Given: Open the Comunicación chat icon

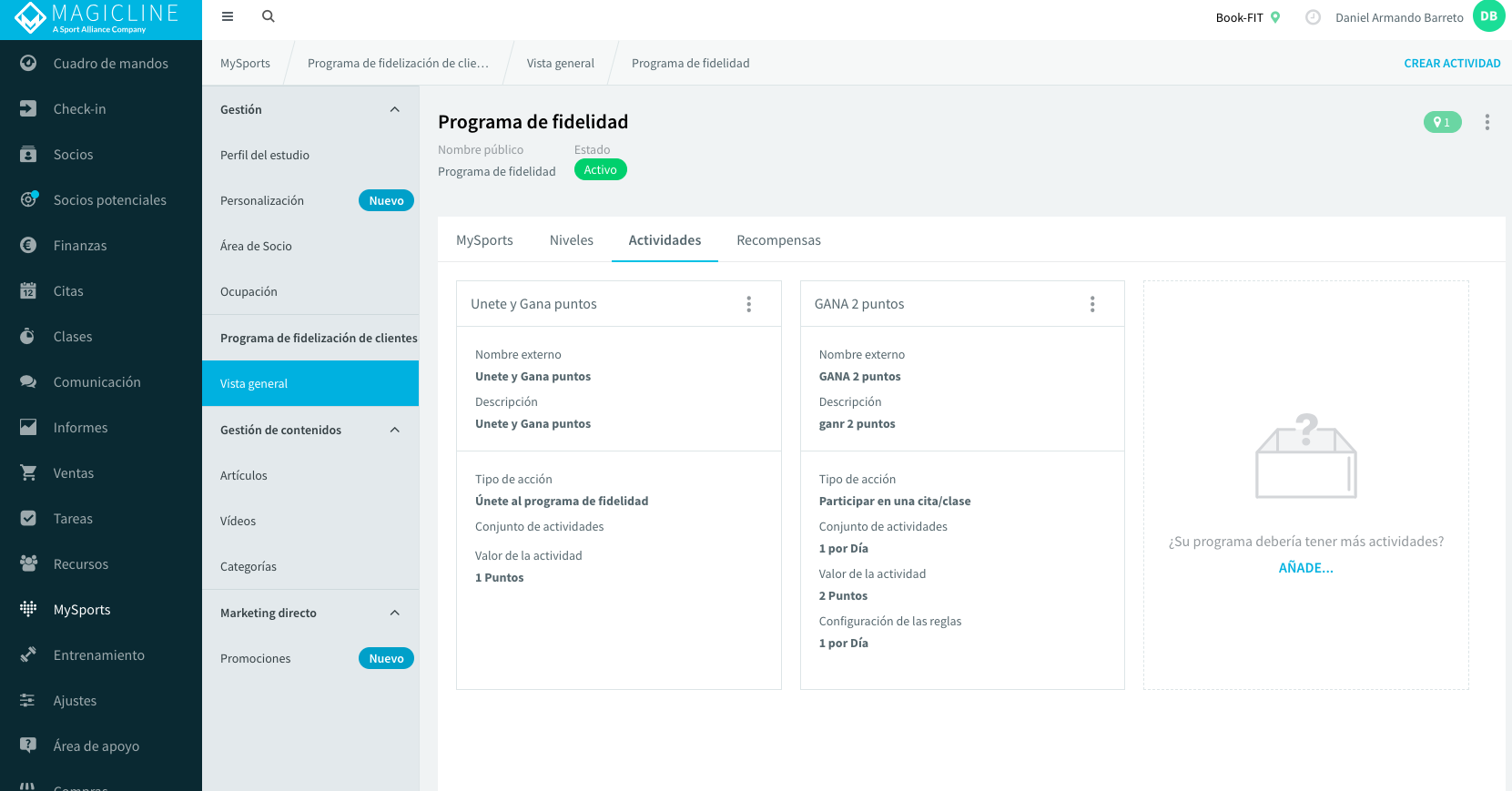Looking at the screenshot, I should tap(28, 381).
